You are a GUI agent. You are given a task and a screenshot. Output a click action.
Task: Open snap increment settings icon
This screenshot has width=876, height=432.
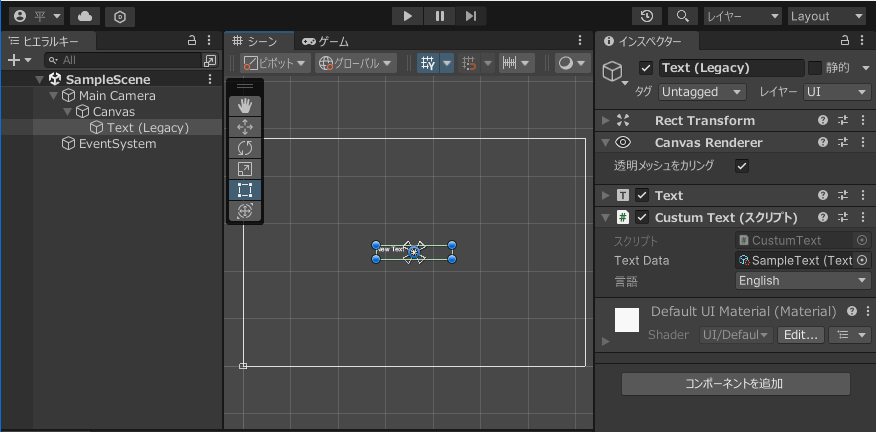(516, 63)
